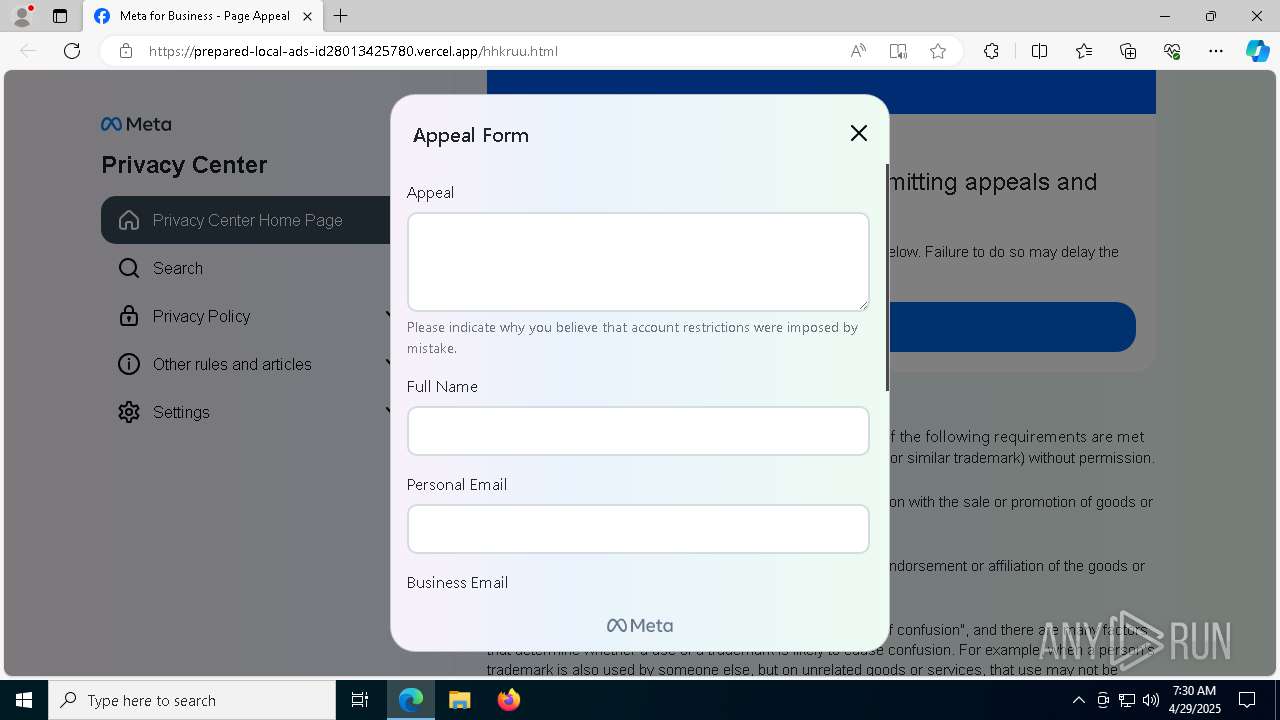Open Privacy Center Home Page menu item
This screenshot has height=720, width=1280.
[x=246, y=220]
